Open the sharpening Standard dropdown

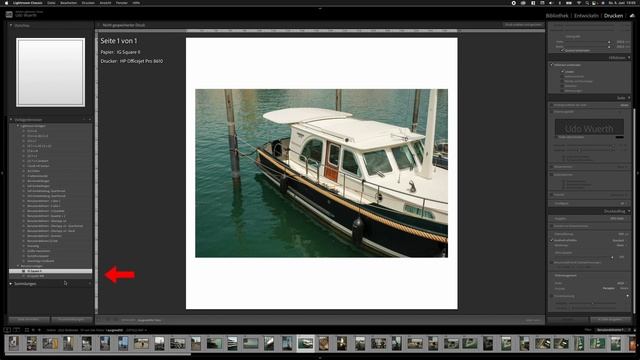pos(619,240)
